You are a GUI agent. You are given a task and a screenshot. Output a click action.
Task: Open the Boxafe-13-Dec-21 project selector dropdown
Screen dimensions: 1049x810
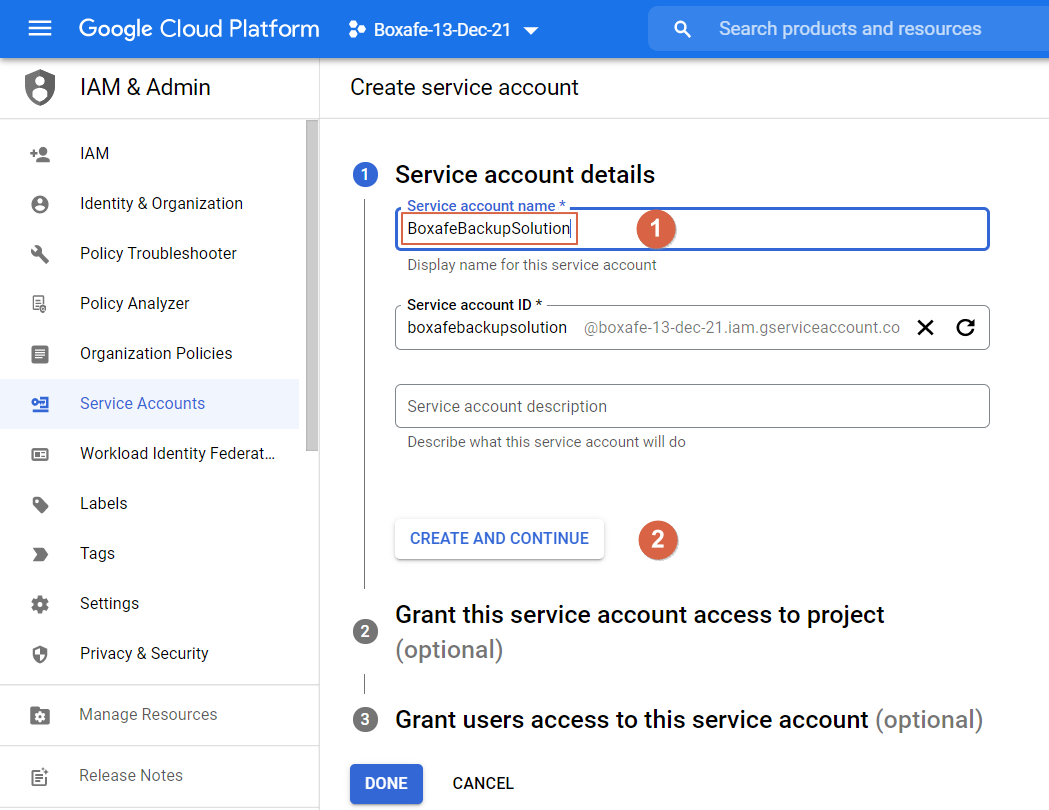[x=443, y=30]
